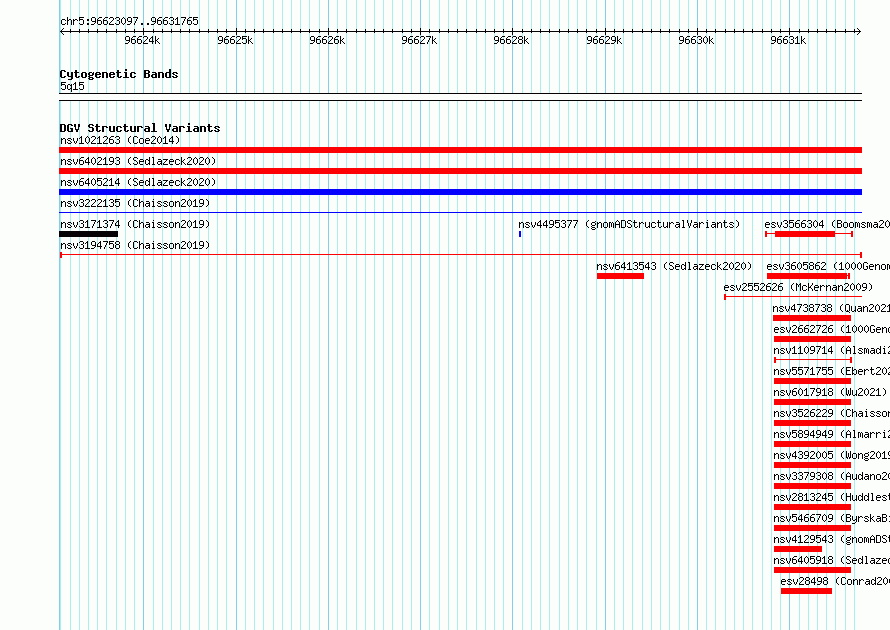Click the ruler's left arrowhead
The width and height of the screenshot is (890, 630).
62,31
